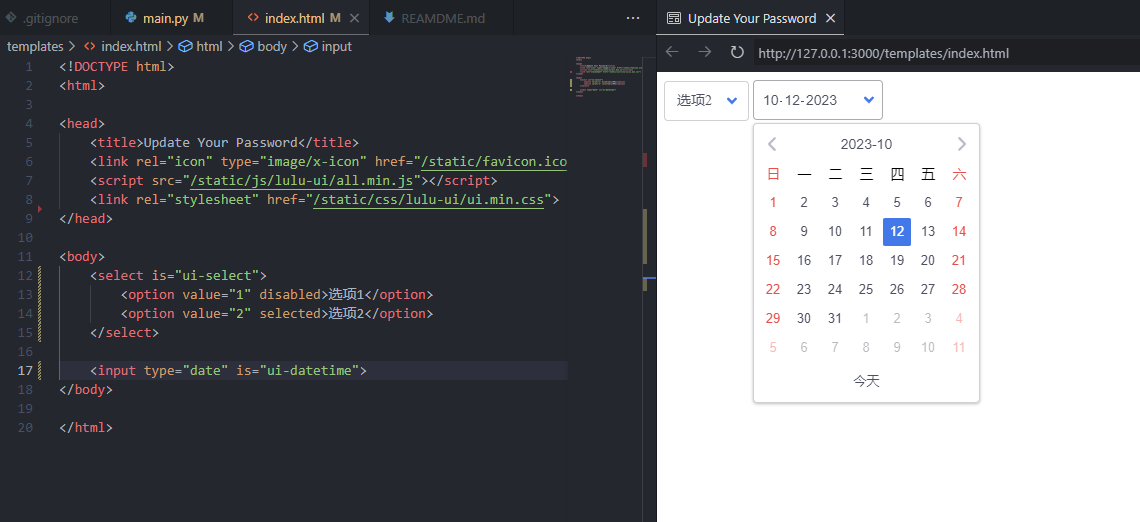Click the stylesheet link /static/css/lulu-ui/ui.min.css
This screenshot has width=1140, height=522.
click(429, 199)
